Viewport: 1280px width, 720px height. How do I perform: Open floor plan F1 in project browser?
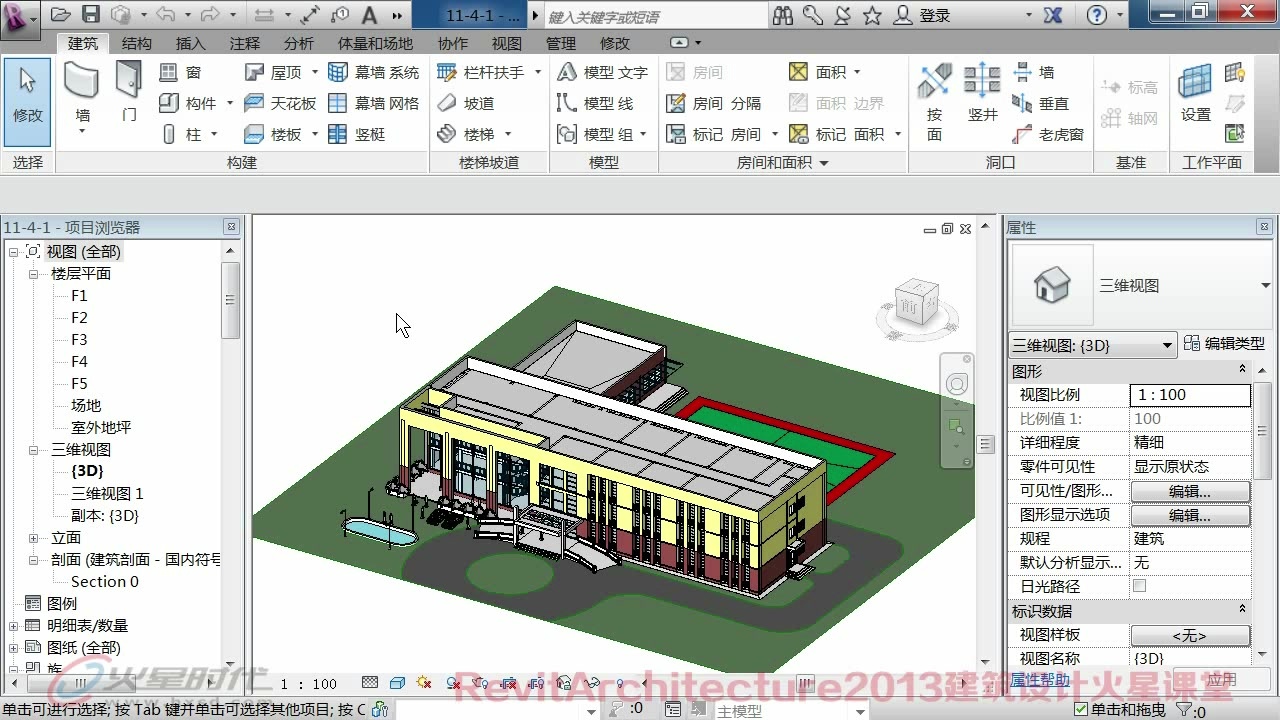click(x=79, y=296)
